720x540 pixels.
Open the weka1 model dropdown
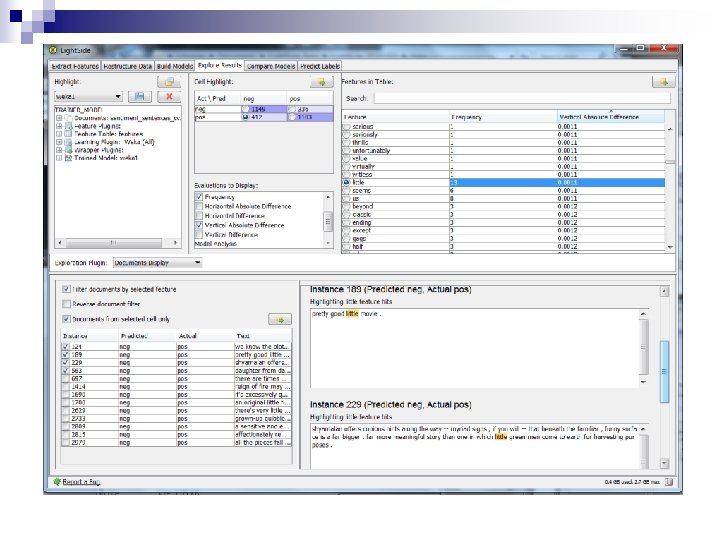pyautogui.click(x=117, y=97)
